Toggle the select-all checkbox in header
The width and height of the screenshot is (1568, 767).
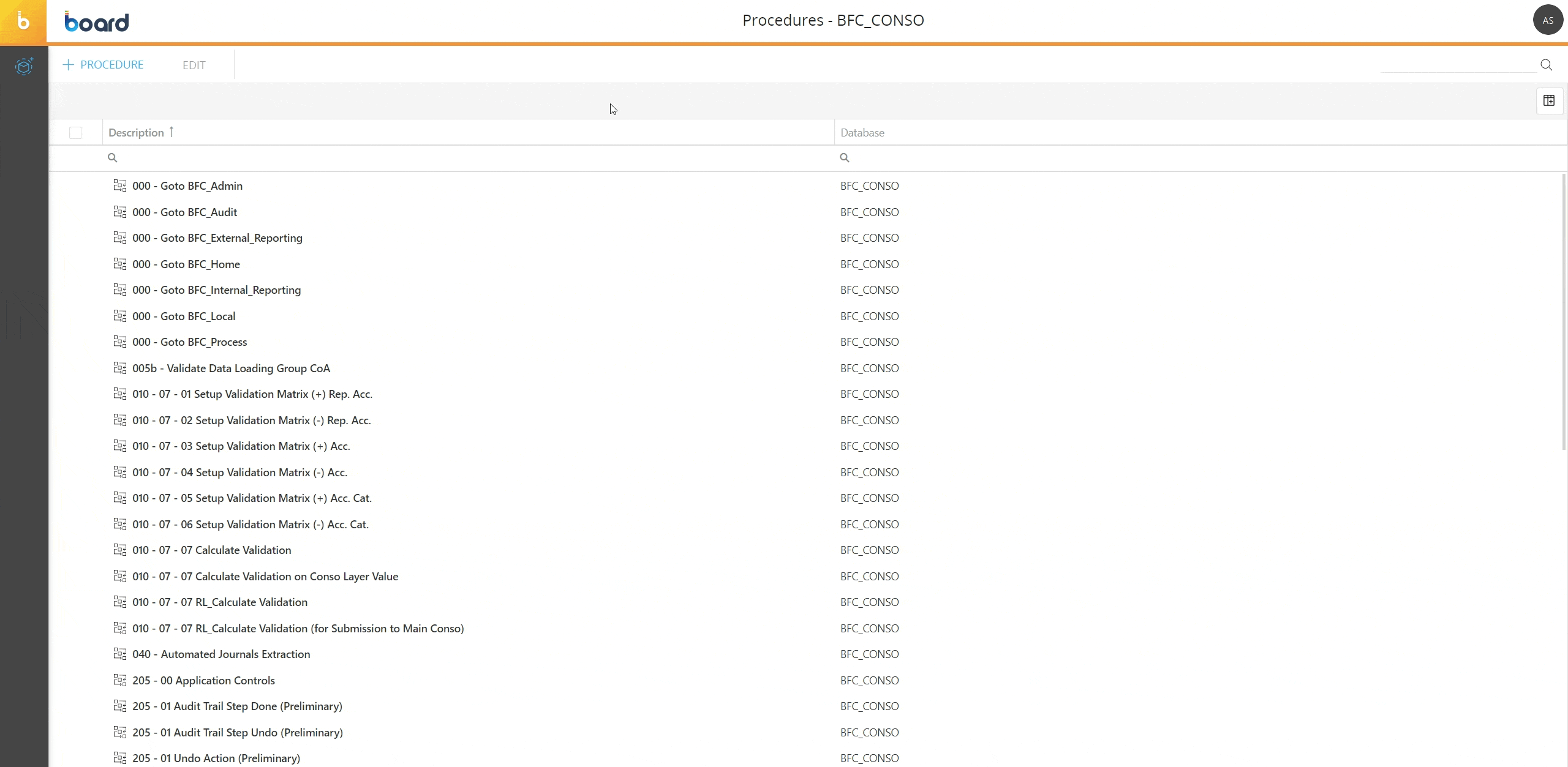pyautogui.click(x=75, y=133)
